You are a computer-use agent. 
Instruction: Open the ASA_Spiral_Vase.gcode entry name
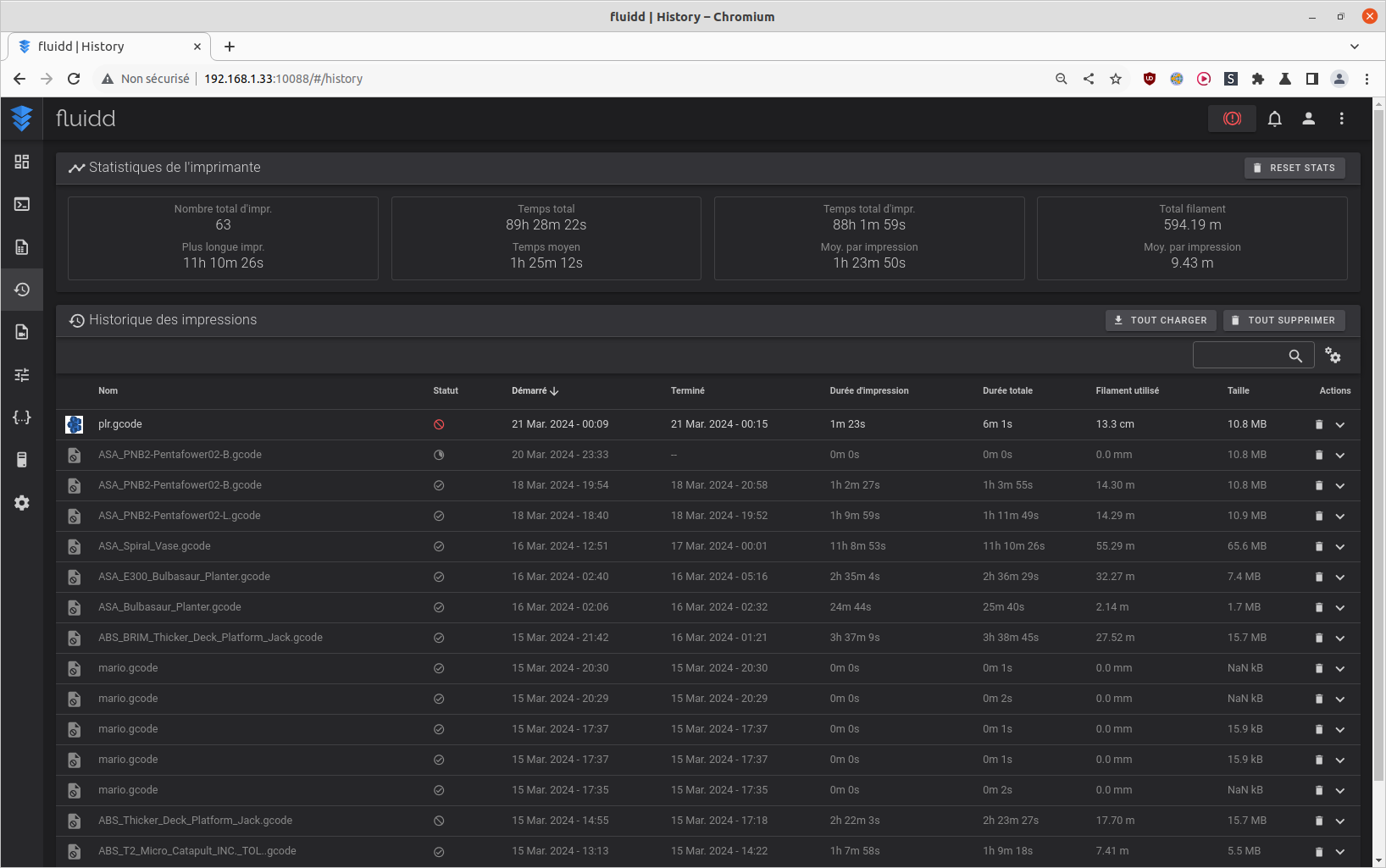click(x=154, y=546)
